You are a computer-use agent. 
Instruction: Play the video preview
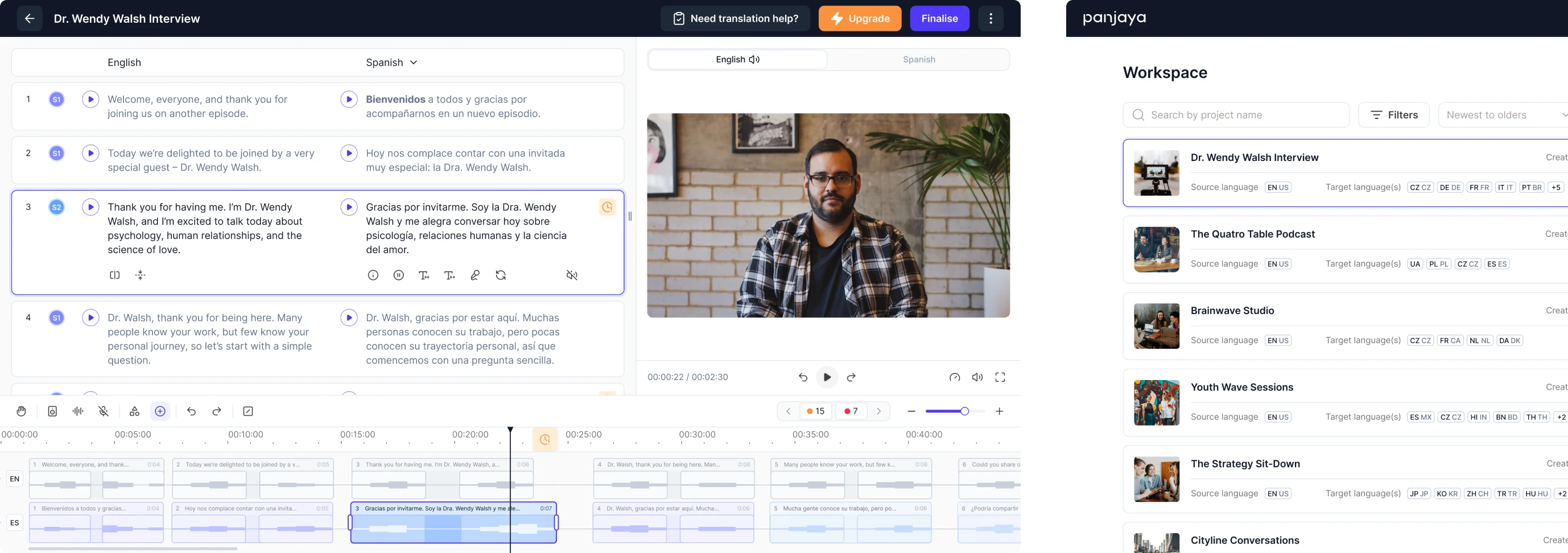[x=827, y=377]
